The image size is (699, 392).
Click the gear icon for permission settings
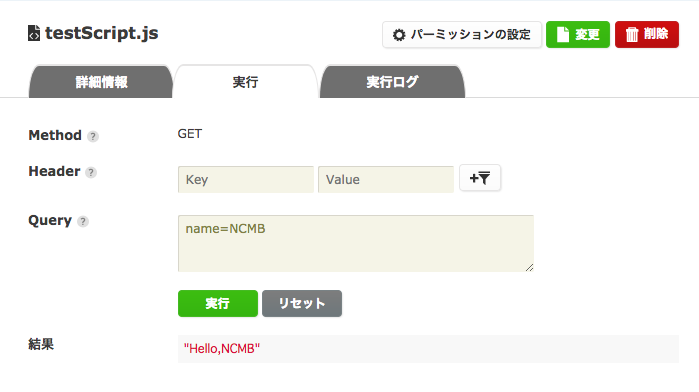coord(399,35)
